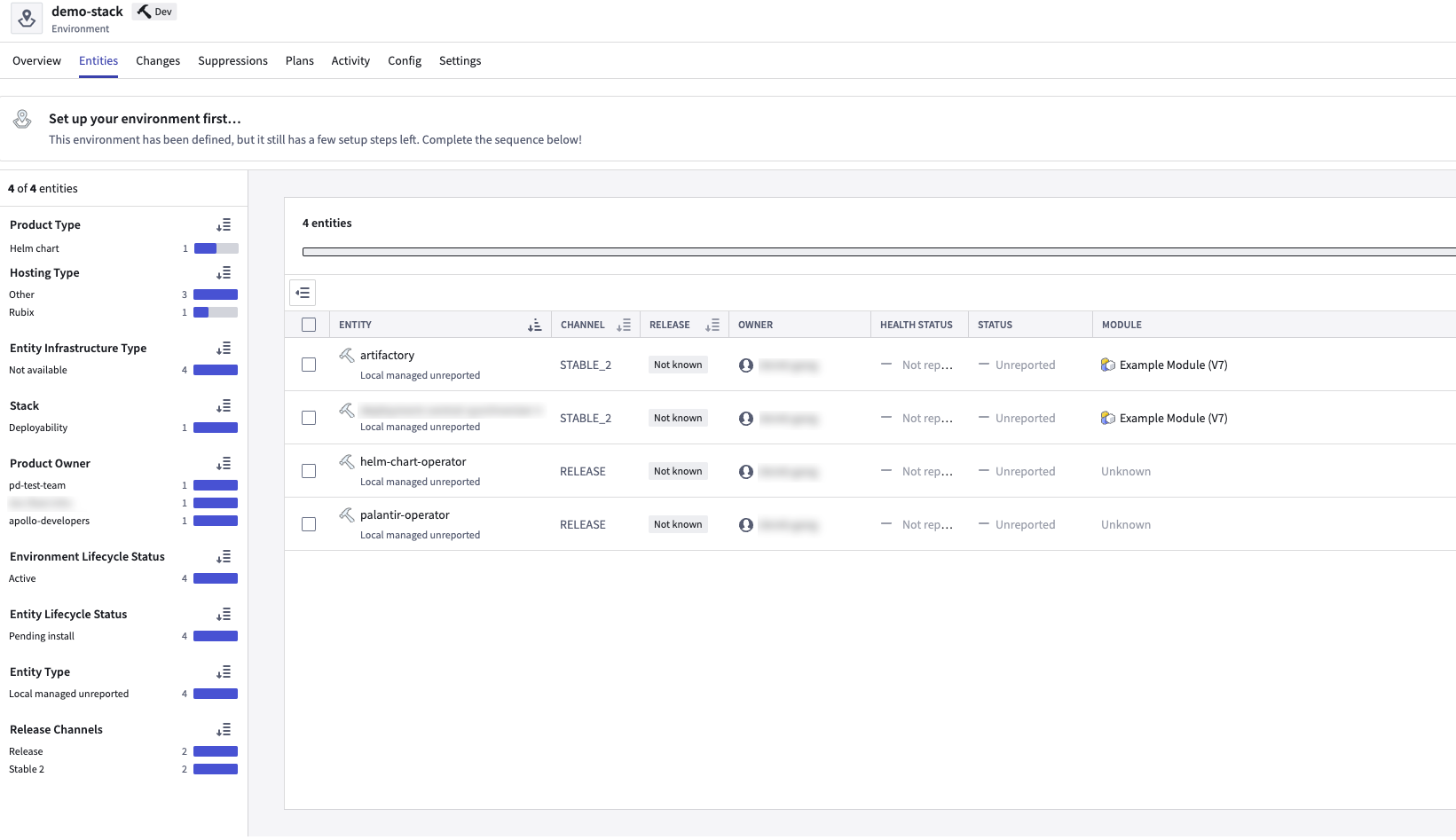Sort the Environment Lifecycle Status filter

(x=224, y=557)
